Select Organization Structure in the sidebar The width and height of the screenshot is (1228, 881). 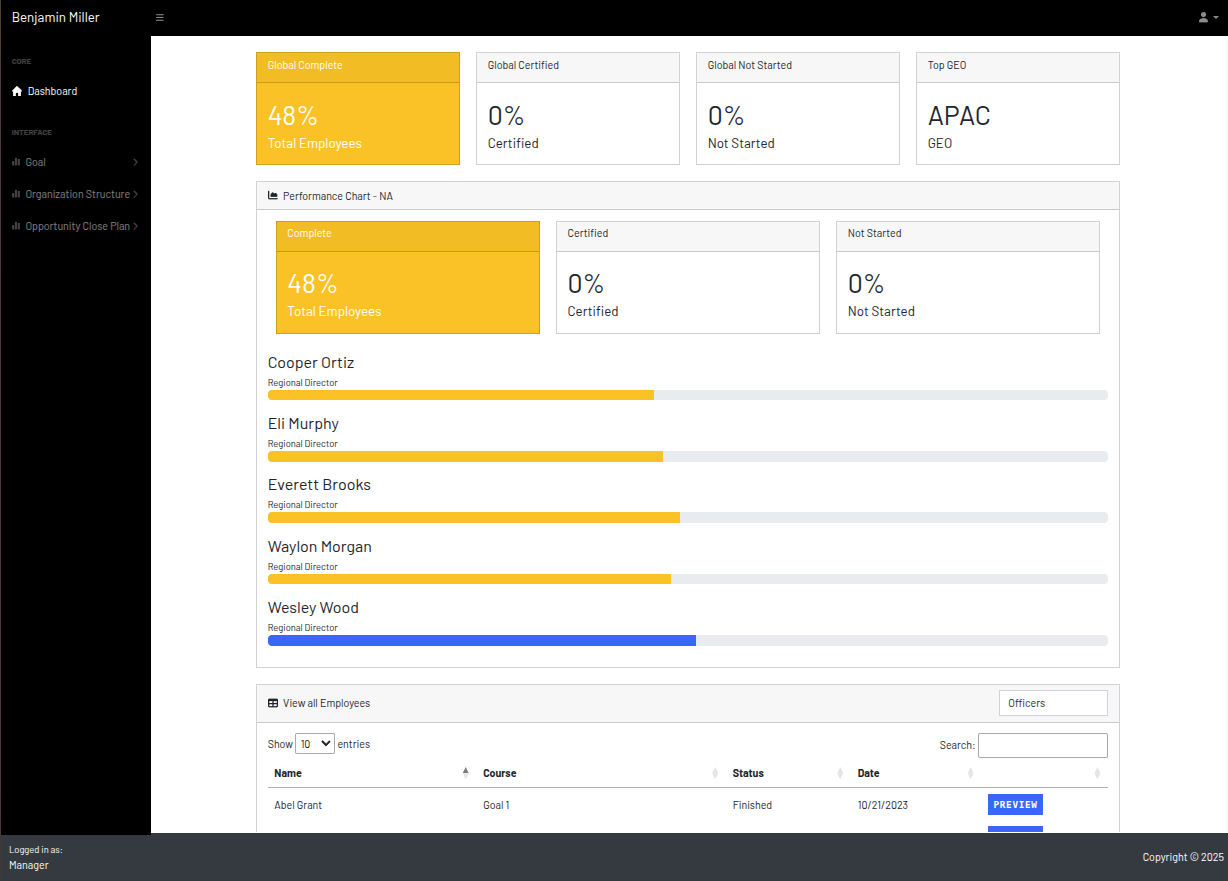pos(75,194)
